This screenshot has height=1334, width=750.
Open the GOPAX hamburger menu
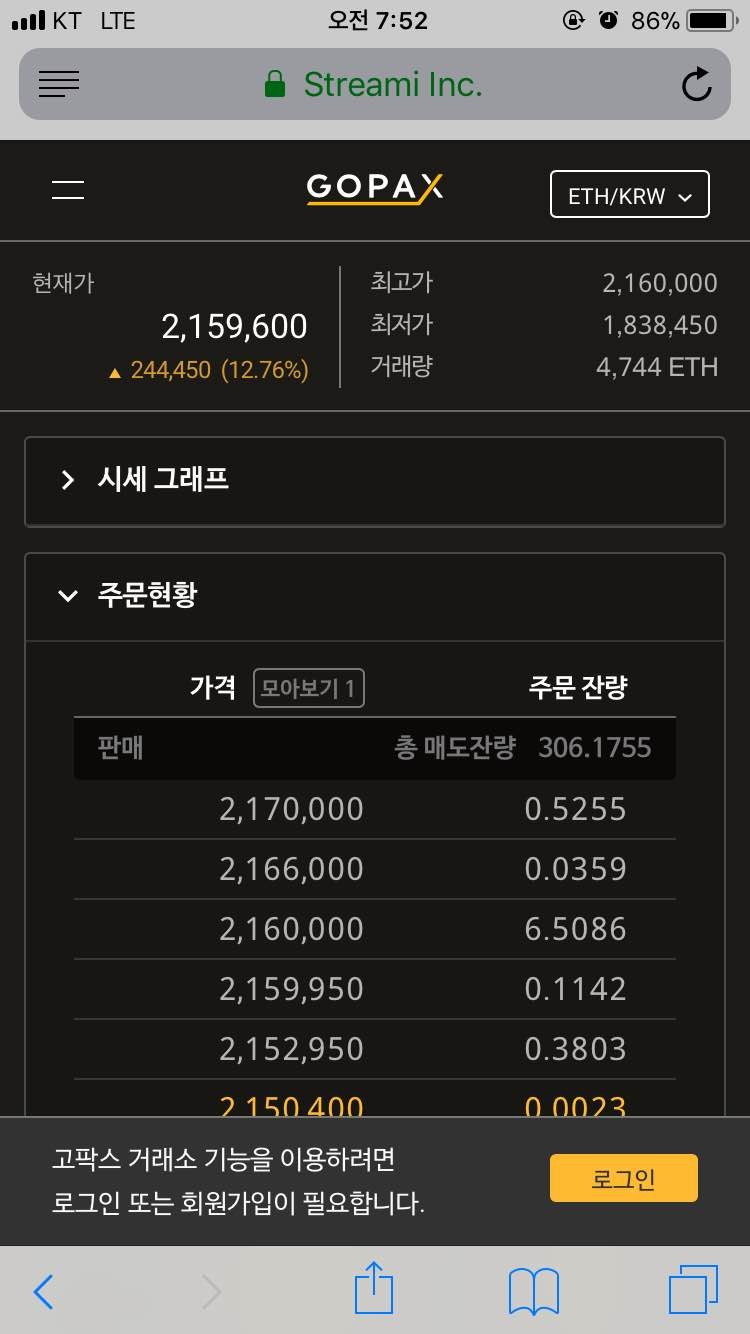tap(67, 190)
